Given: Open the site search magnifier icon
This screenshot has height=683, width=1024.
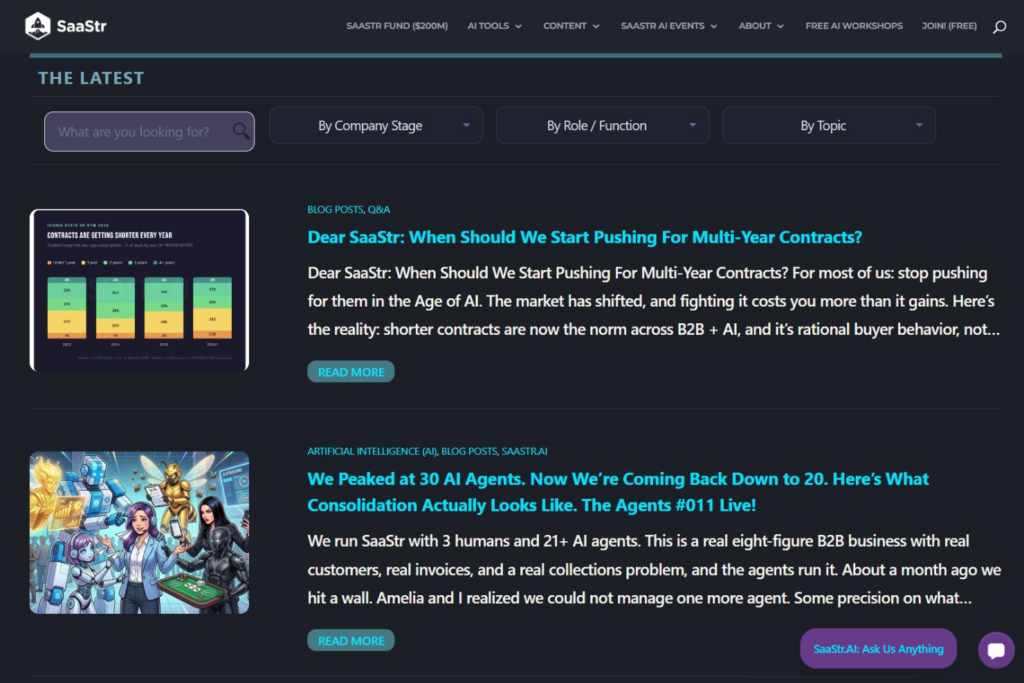Looking at the screenshot, I should [999, 27].
